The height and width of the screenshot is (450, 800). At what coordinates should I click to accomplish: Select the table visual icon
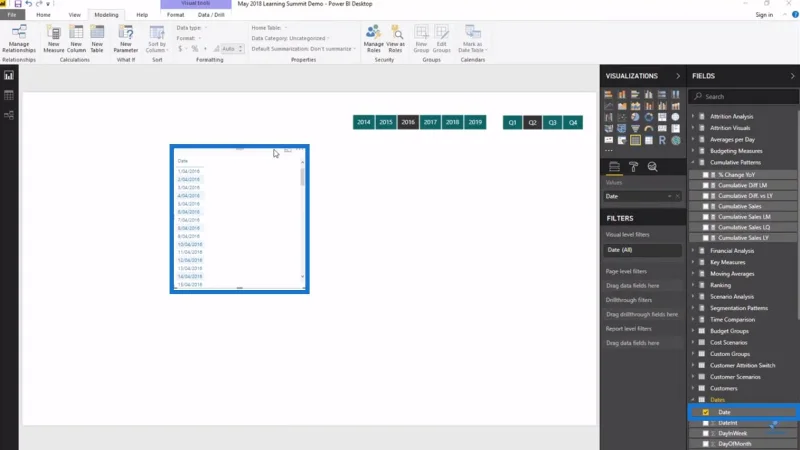tap(635, 140)
